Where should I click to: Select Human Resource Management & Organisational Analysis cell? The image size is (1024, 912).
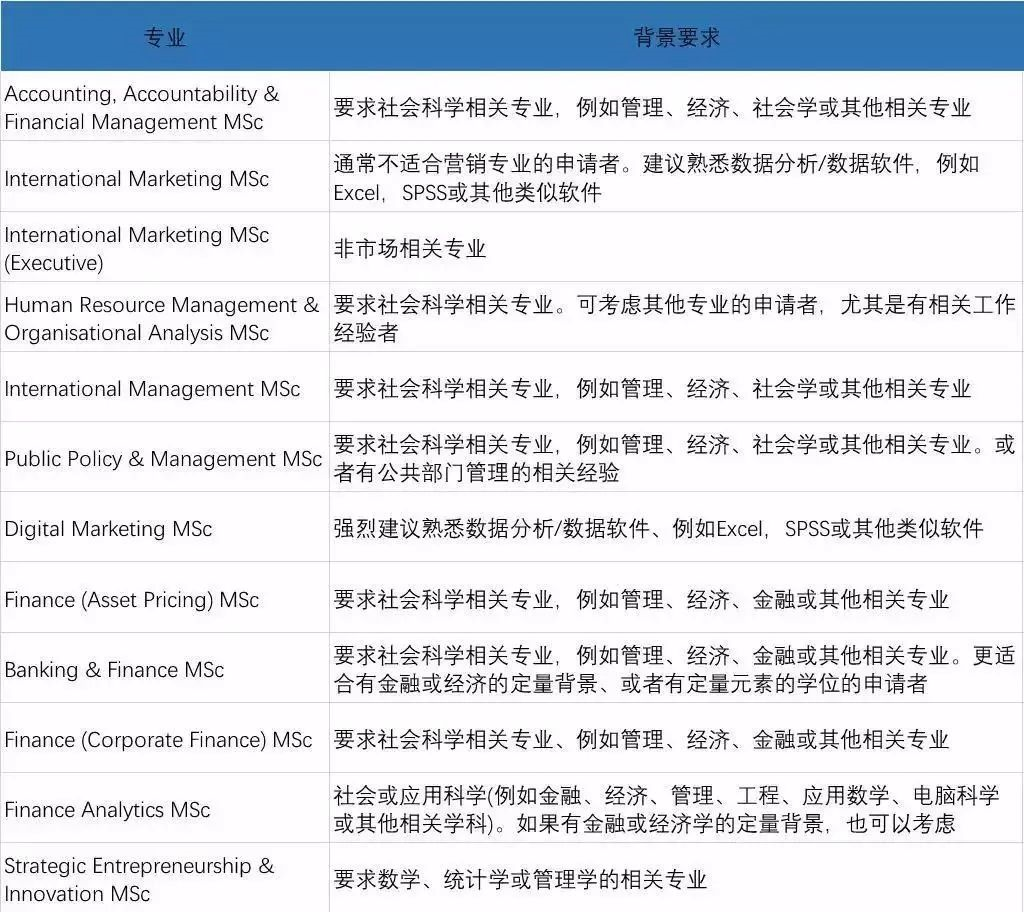point(161,319)
